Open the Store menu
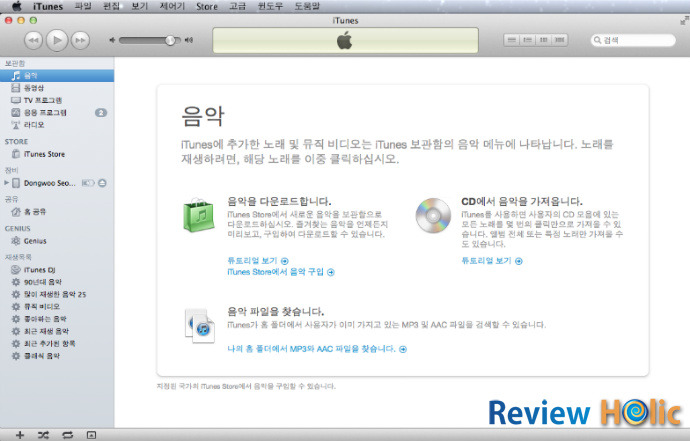The width and height of the screenshot is (690, 441). (x=207, y=6)
